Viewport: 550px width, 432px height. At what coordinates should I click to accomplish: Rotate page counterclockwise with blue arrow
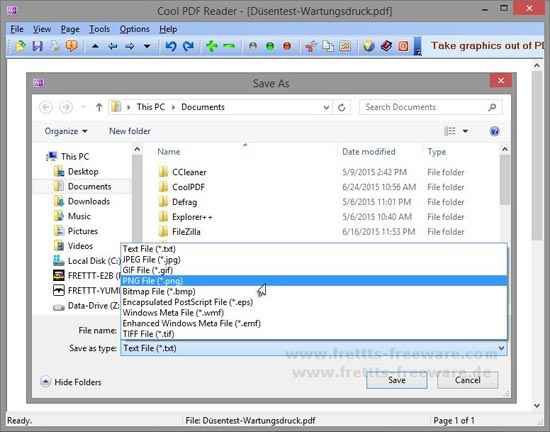point(171,46)
